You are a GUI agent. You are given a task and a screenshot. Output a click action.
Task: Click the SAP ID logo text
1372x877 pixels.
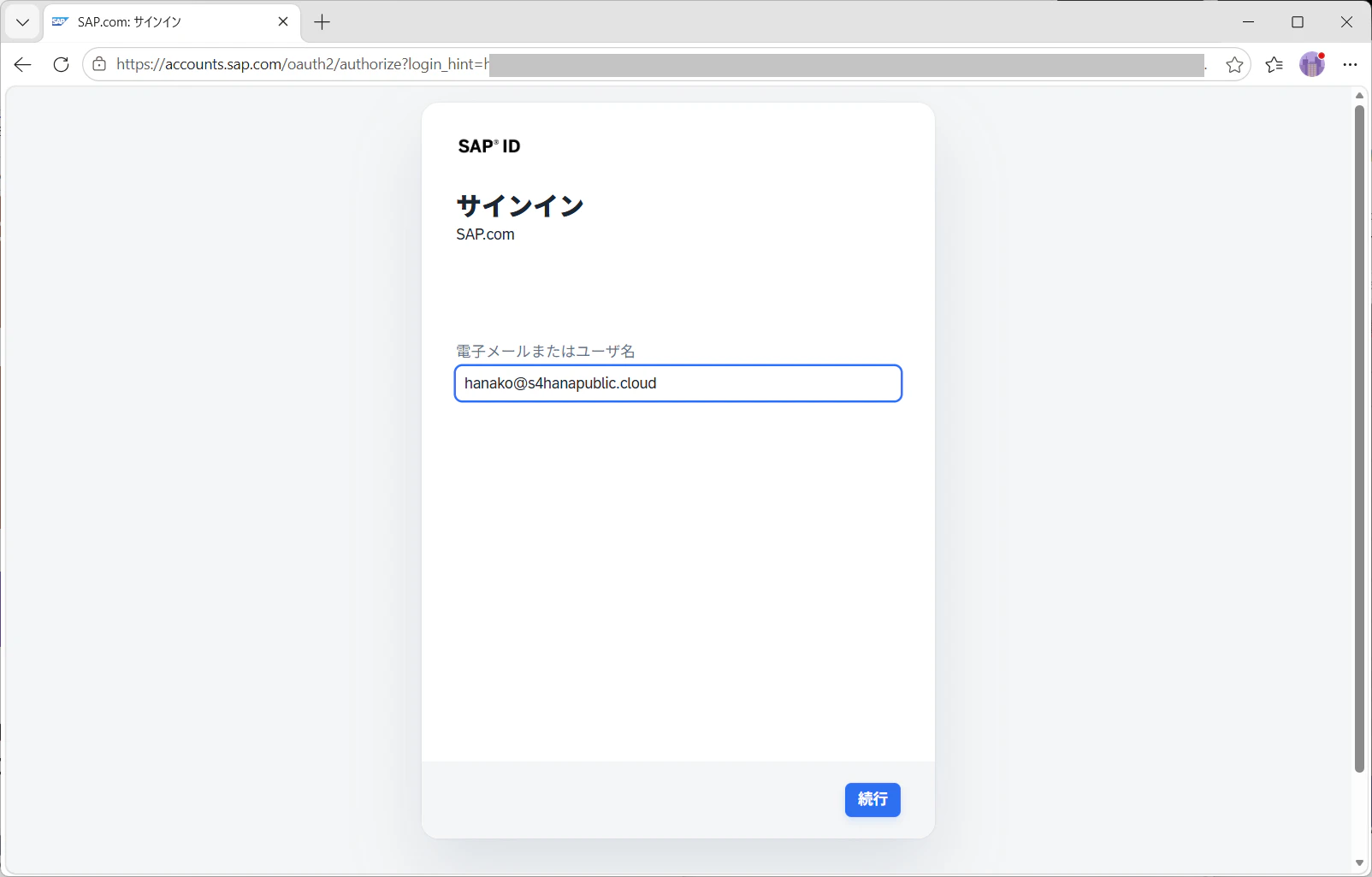coord(489,146)
